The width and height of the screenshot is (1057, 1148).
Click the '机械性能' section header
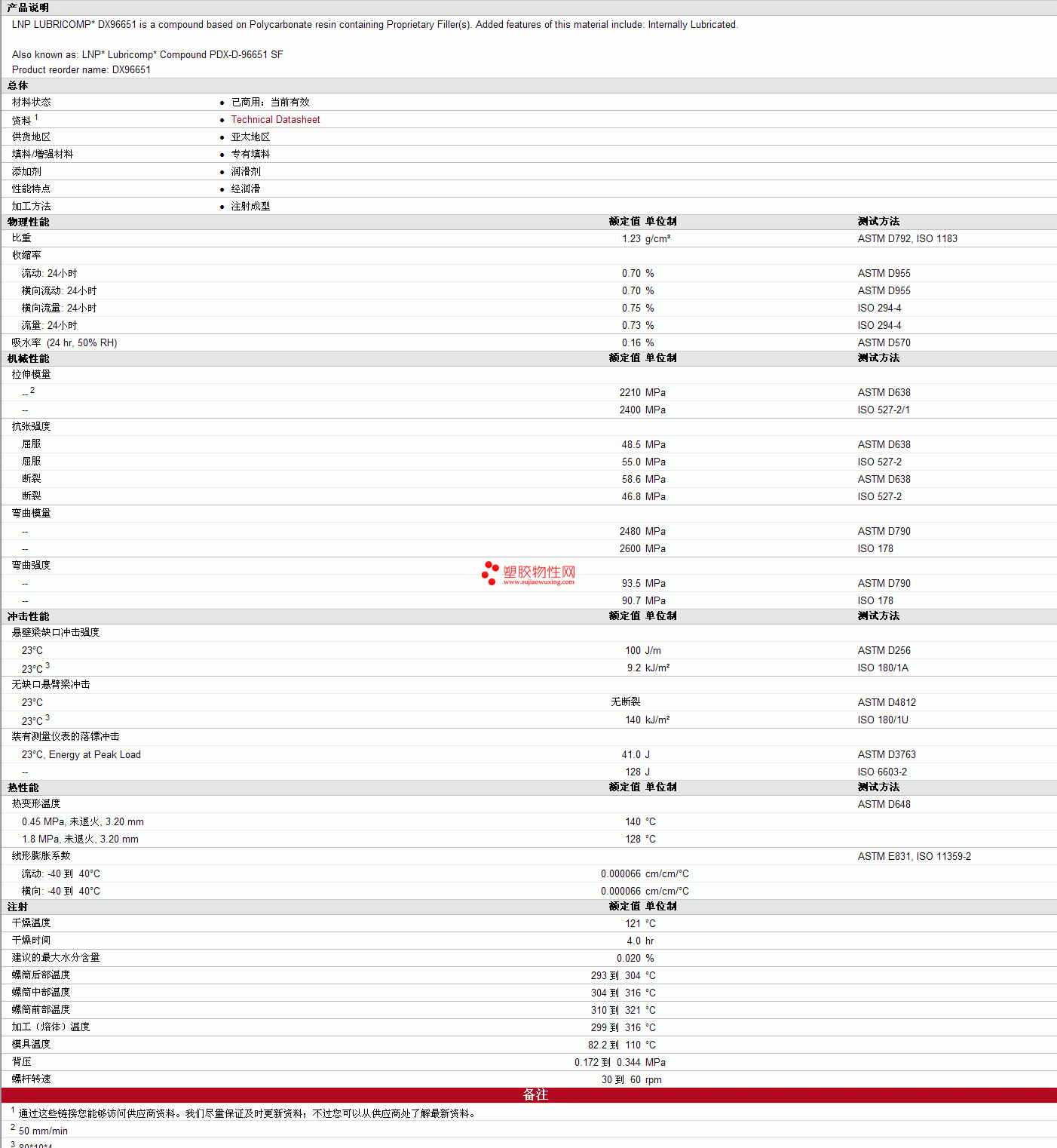point(28,358)
